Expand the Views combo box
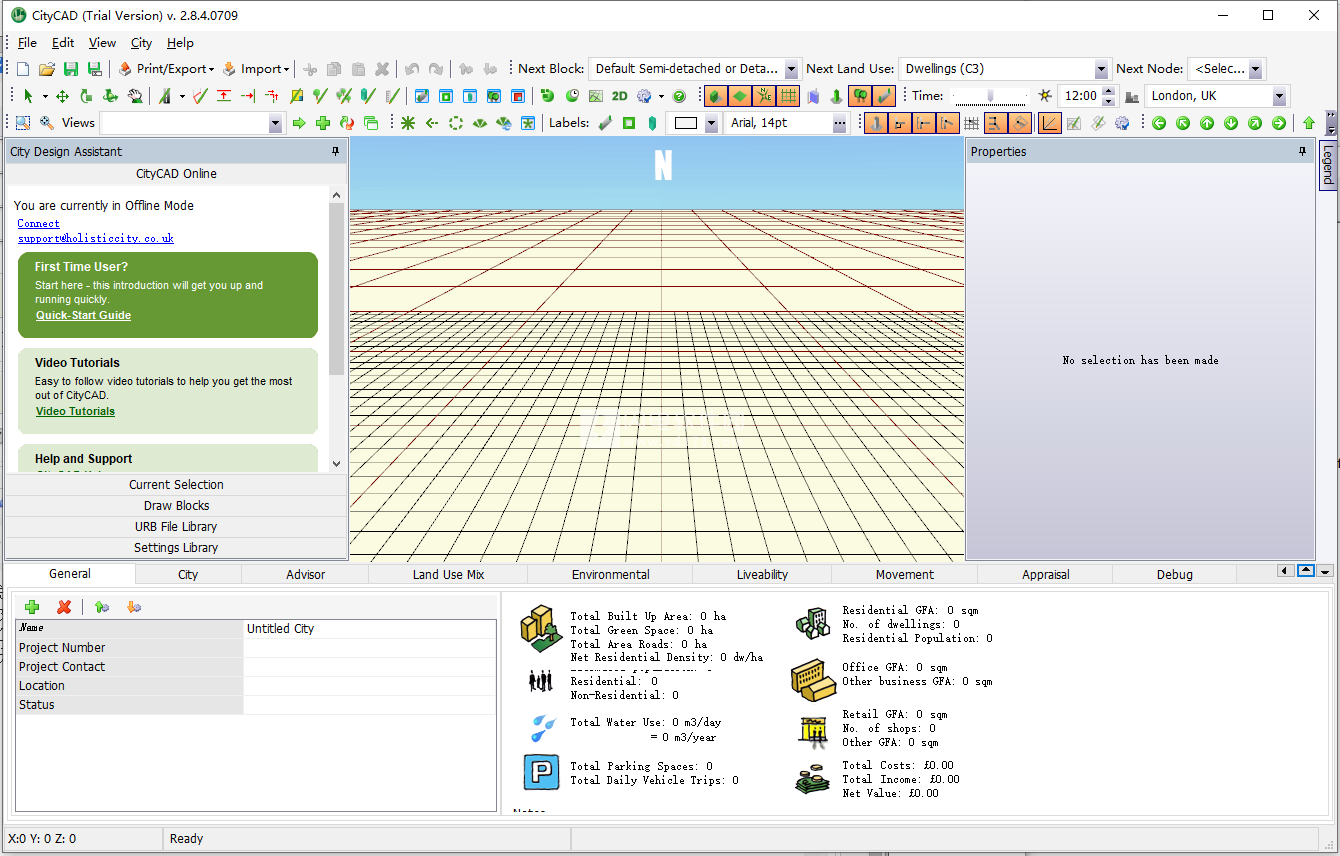Screen dimensions: 1340x856 [276, 123]
